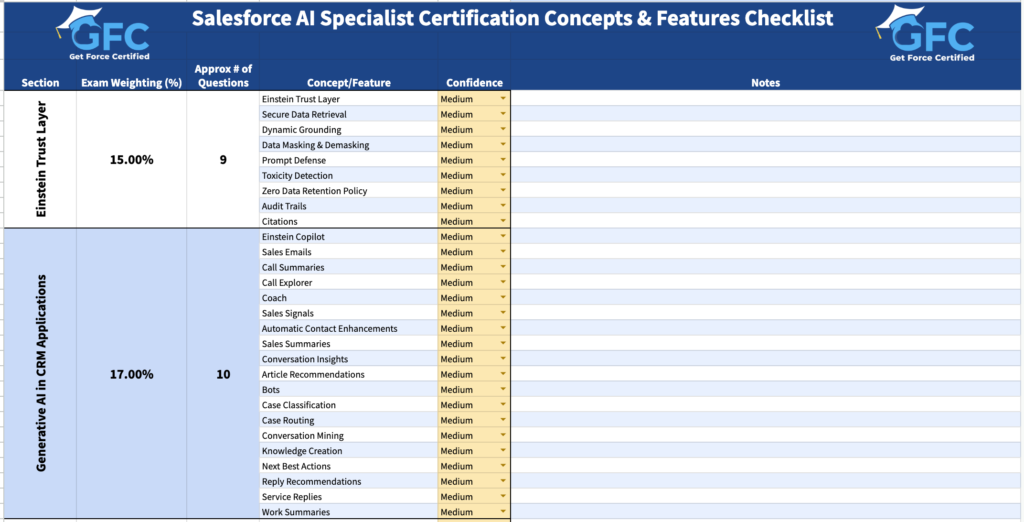Viewport: 1024px width, 522px height.
Task: Open Confidence dropdown for Data Masking & Demasking
Action: (x=503, y=144)
